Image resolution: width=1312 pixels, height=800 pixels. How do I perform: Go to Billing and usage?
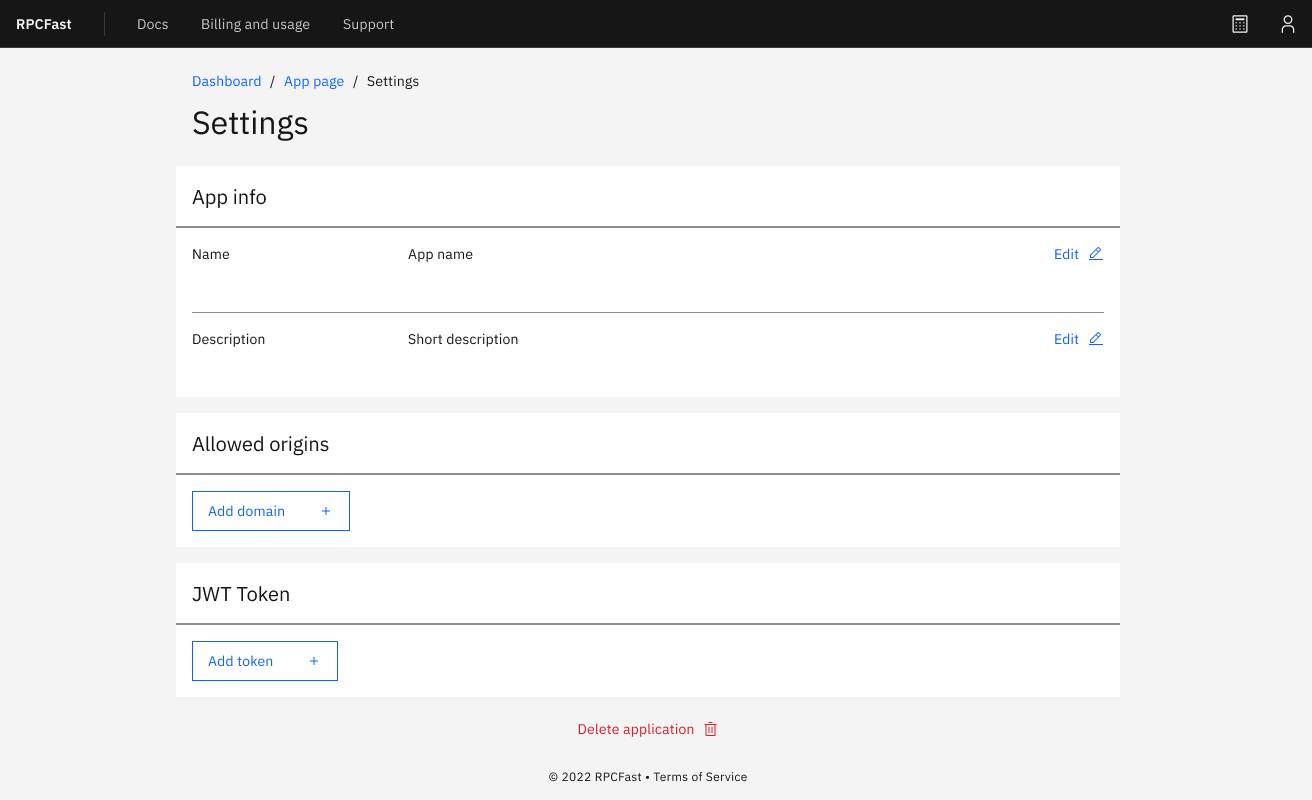[255, 24]
